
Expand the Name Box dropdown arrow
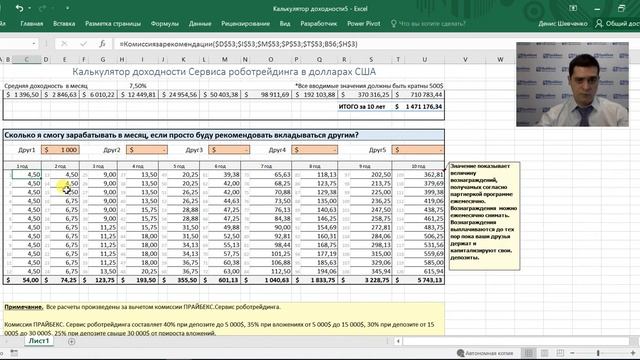point(34,44)
